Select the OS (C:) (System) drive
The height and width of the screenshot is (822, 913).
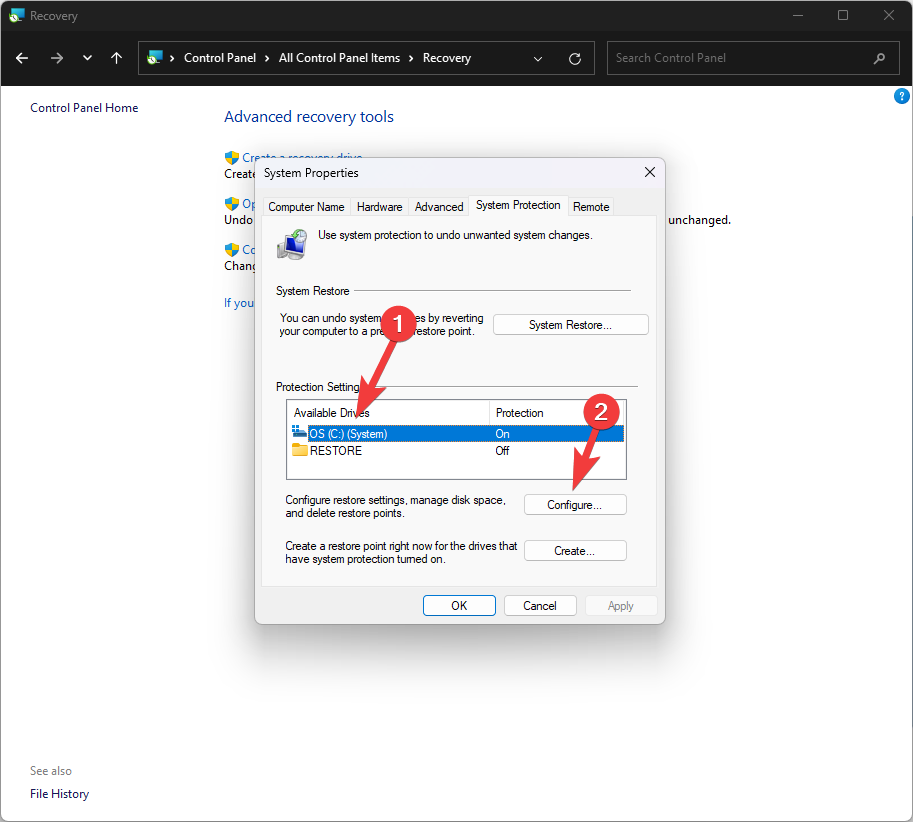point(348,434)
